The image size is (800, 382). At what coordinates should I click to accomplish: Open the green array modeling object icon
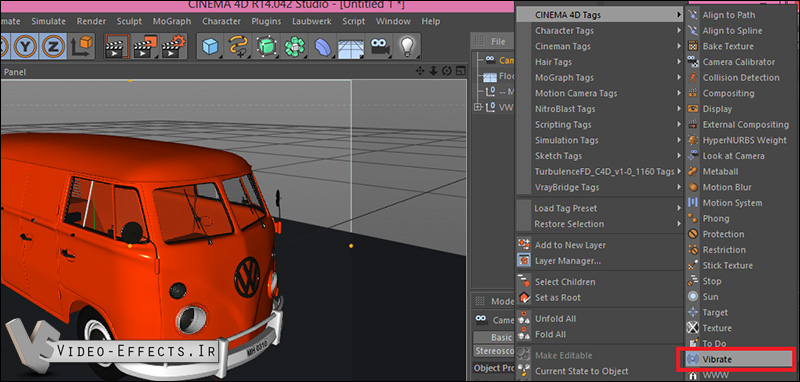click(294, 47)
